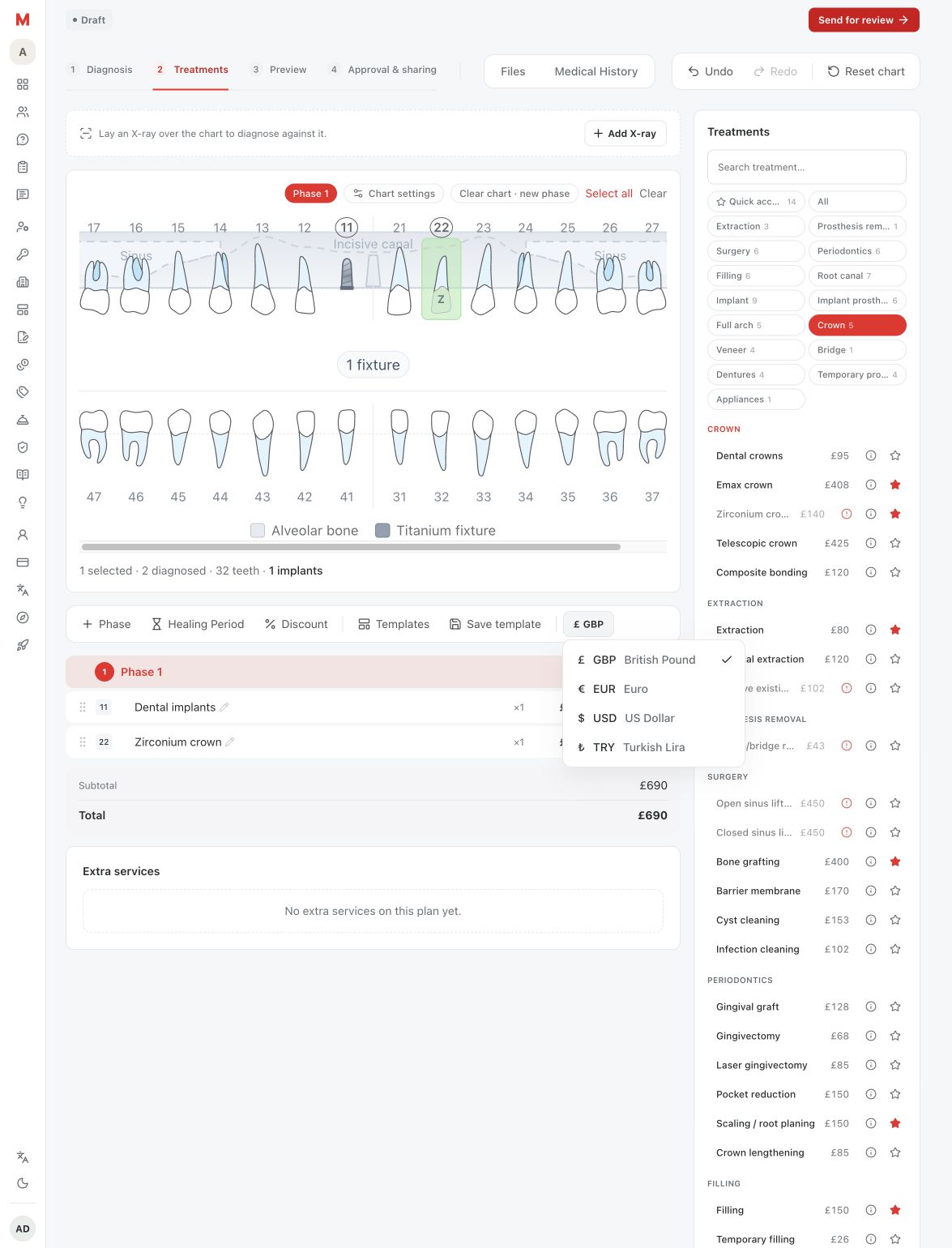
Task: Toggle favorite star for Dental crowns
Action: click(895, 455)
